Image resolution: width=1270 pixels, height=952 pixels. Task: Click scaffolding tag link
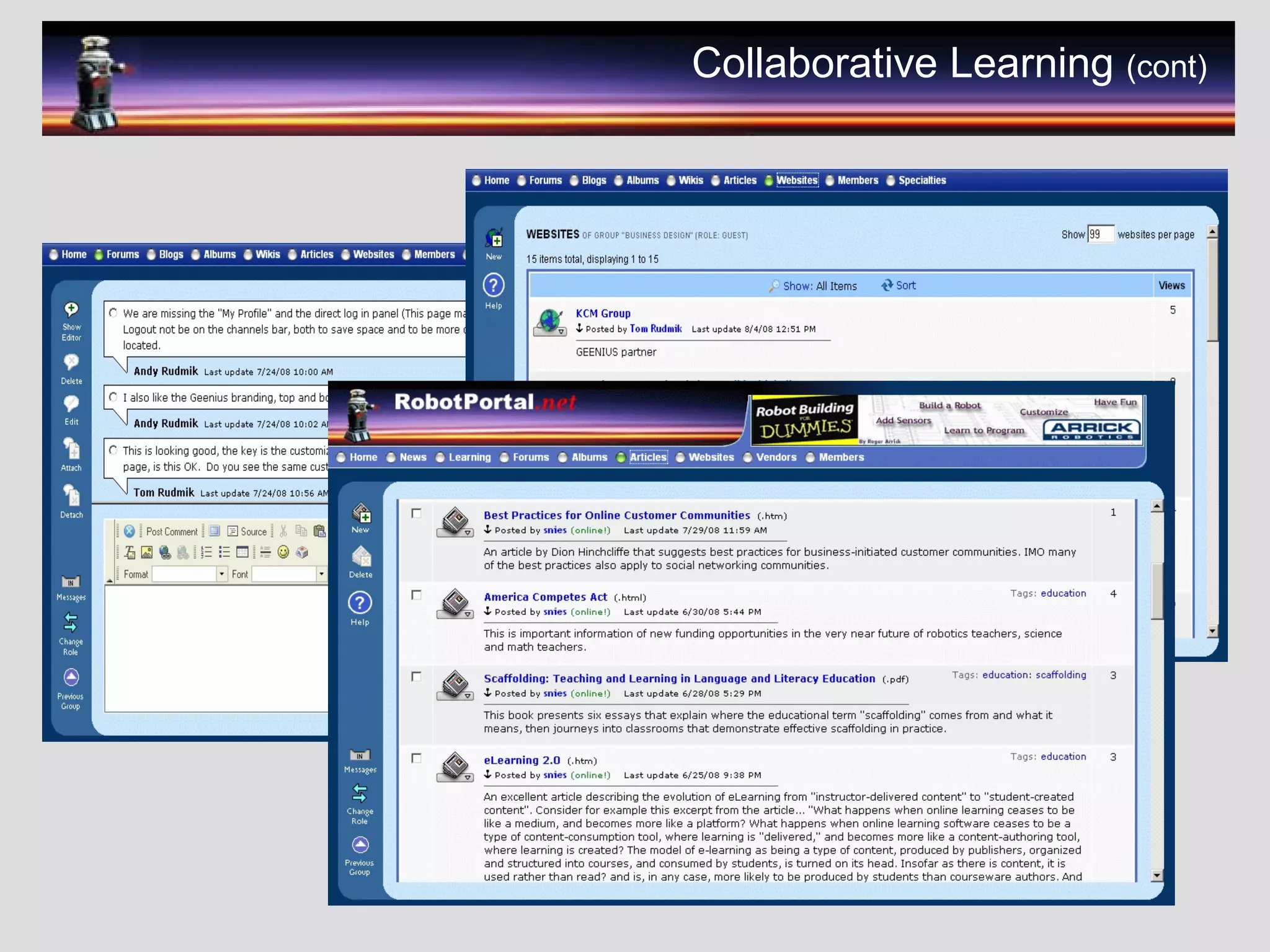[1060, 675]
